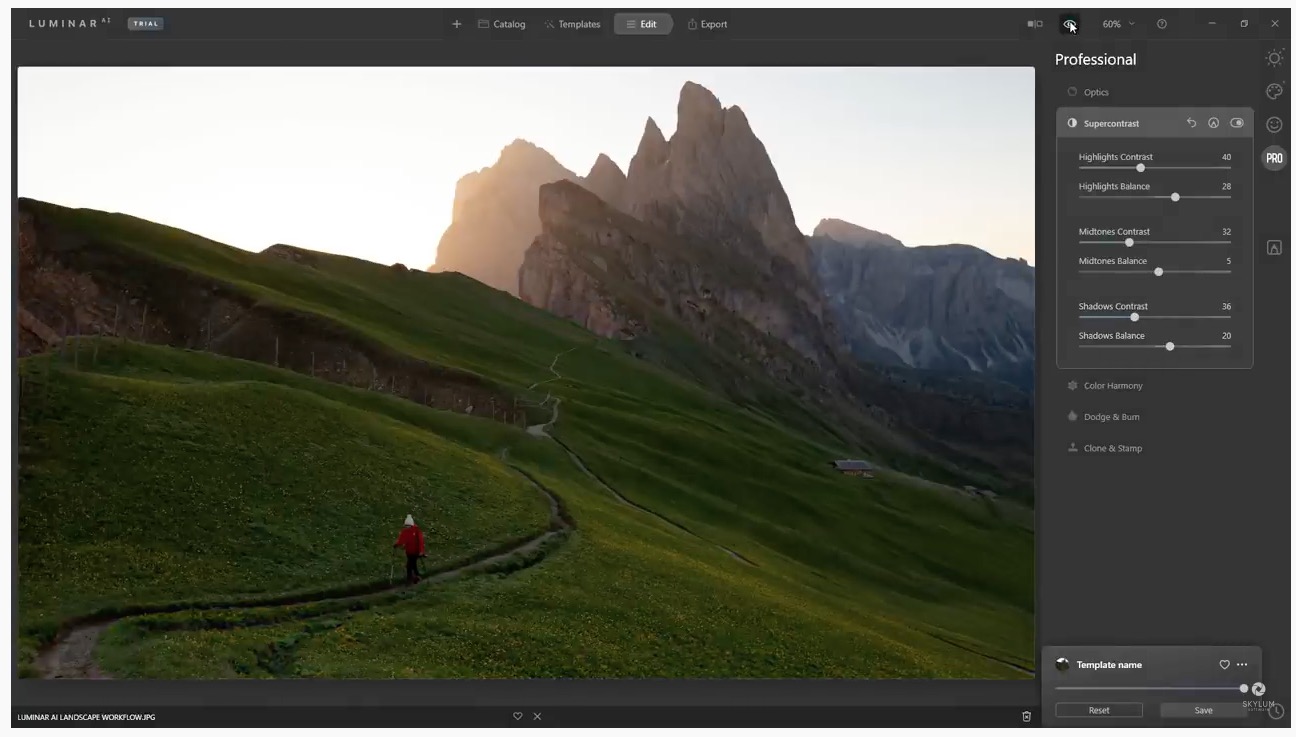Open the Portrait tools face icon

click(x=1274, y=125)
